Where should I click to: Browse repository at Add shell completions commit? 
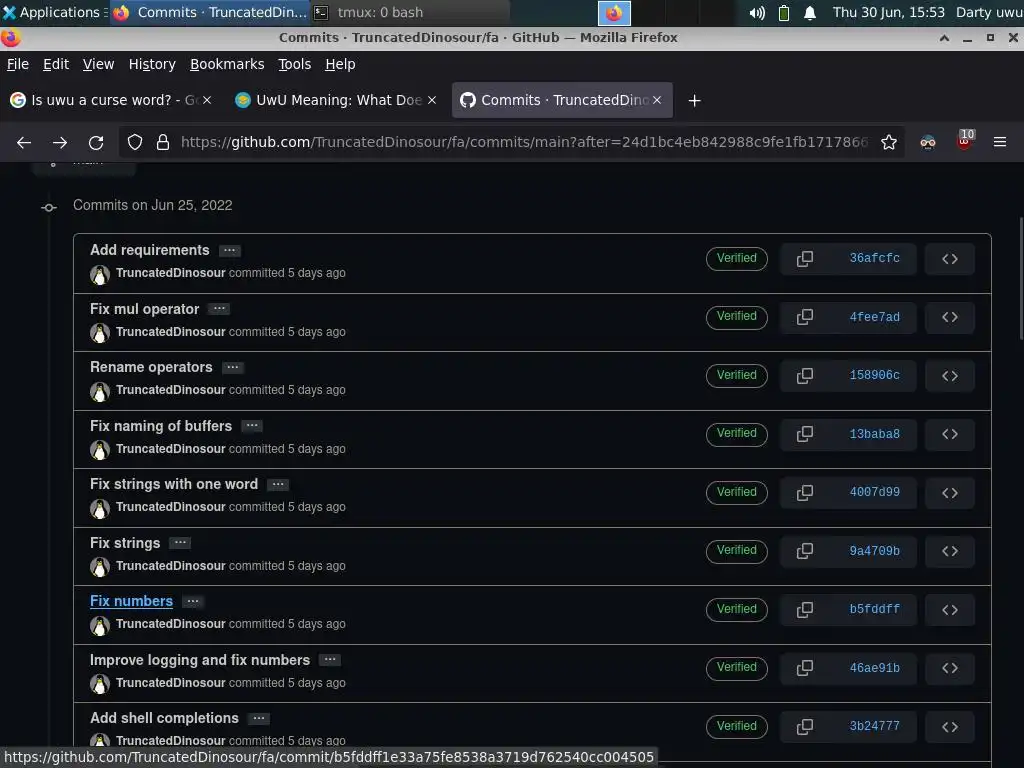point(950,726)
